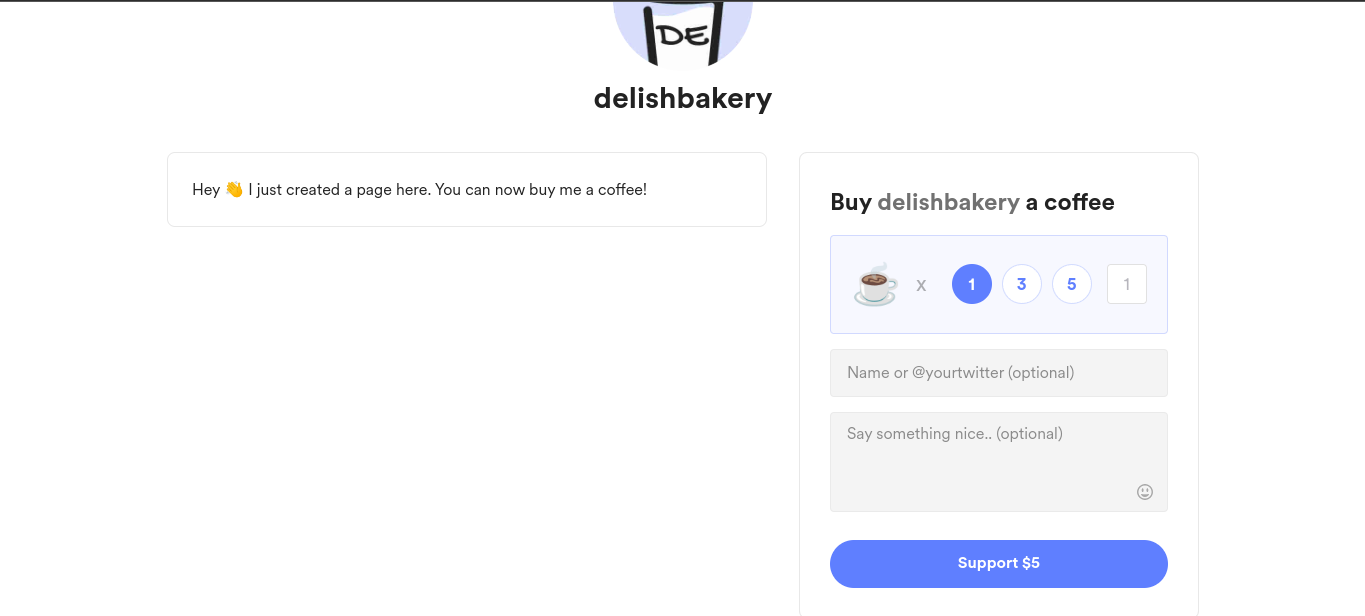Click the "a coffee" heading text
Screen dimensions: 1365x616
pos(1070,202)
